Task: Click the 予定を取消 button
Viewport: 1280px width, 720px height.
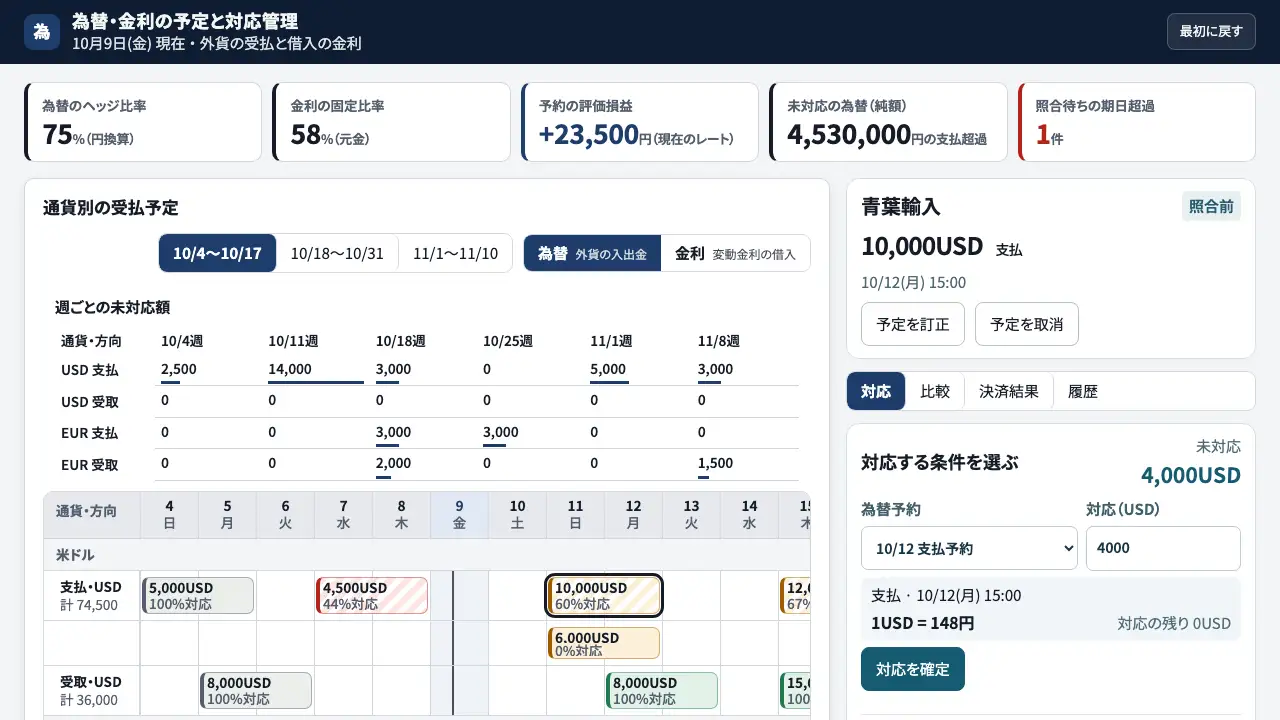Action: [x=1027, y=324]
